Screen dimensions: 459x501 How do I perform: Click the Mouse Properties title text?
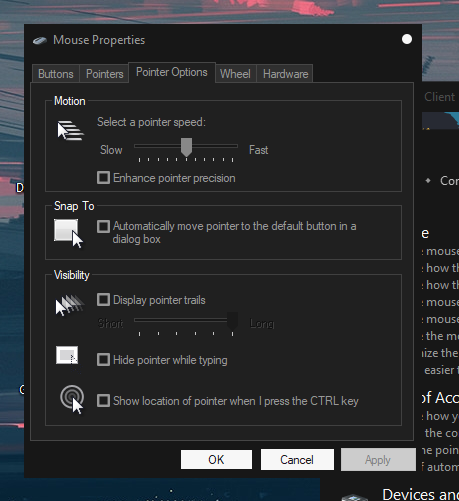pos(99,40)
